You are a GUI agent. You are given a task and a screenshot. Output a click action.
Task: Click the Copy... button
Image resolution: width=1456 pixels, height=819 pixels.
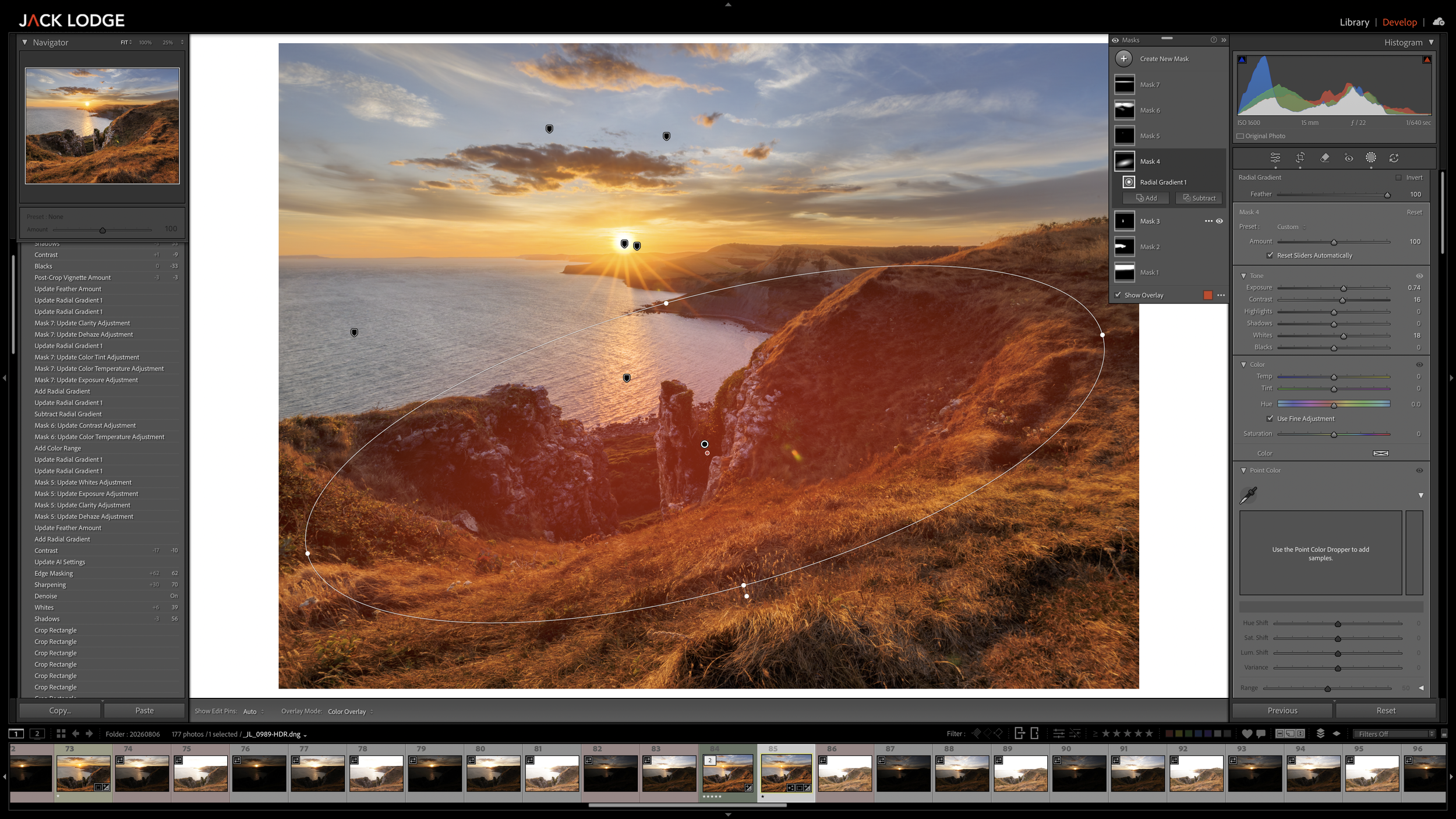coord(60,711)
